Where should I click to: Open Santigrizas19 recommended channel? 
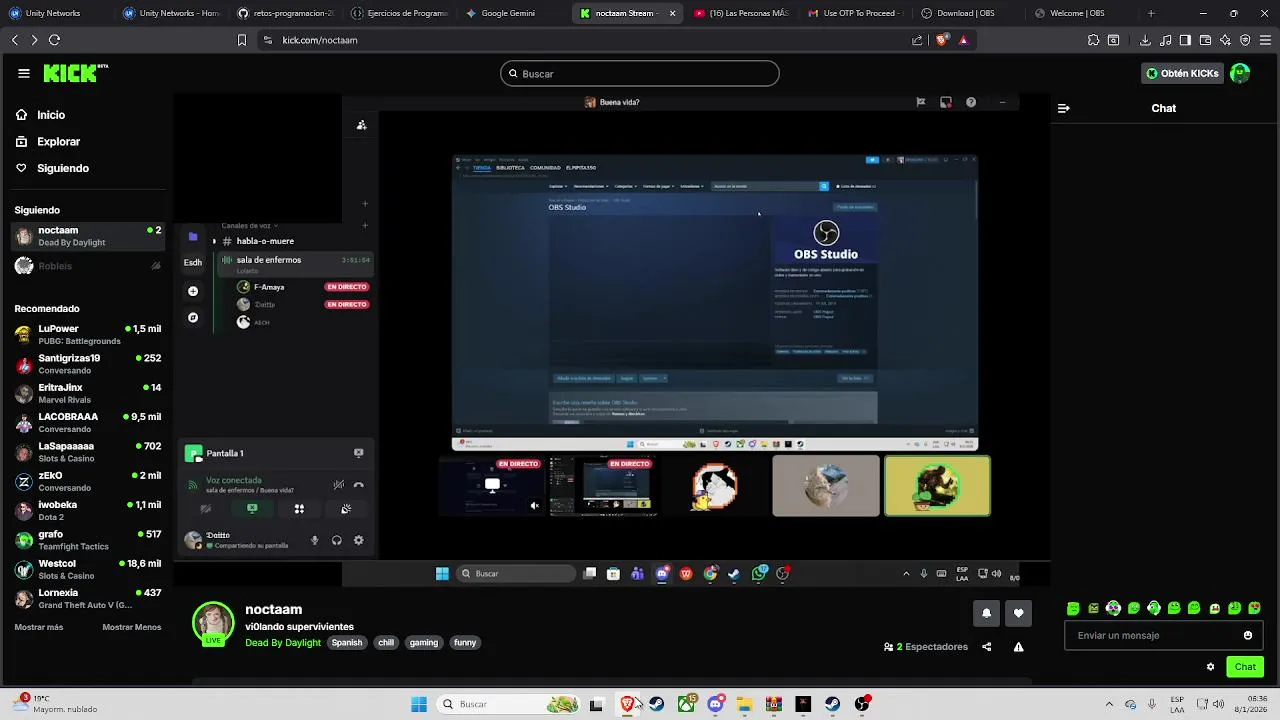[x=87, y=364]
